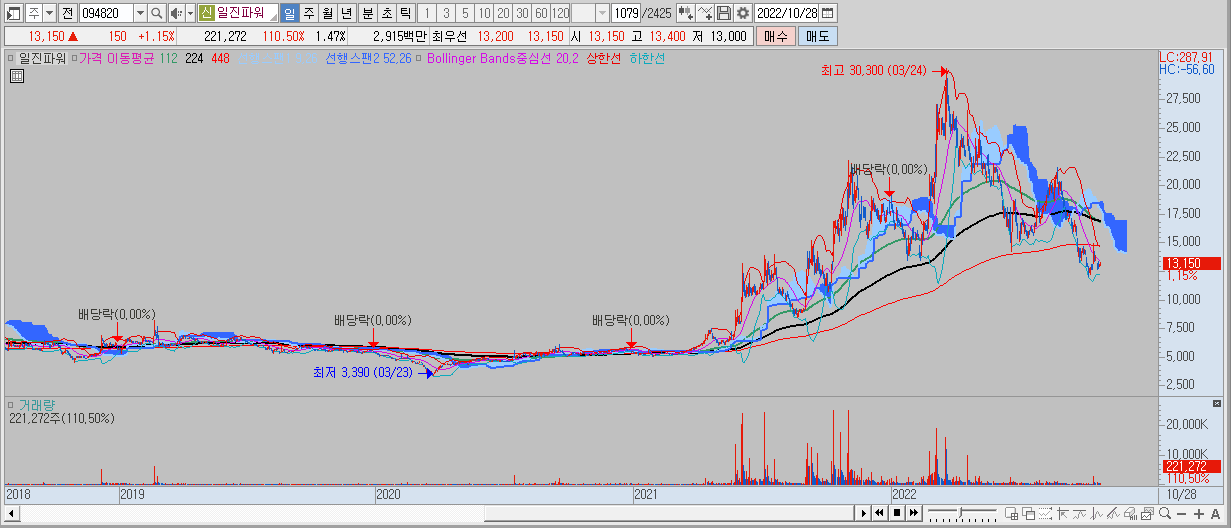Viewport: 1231px width, 528px height.
Task: Switch to monthly 월 chart period
Action: pyautogui.click(x=327, y=13)
